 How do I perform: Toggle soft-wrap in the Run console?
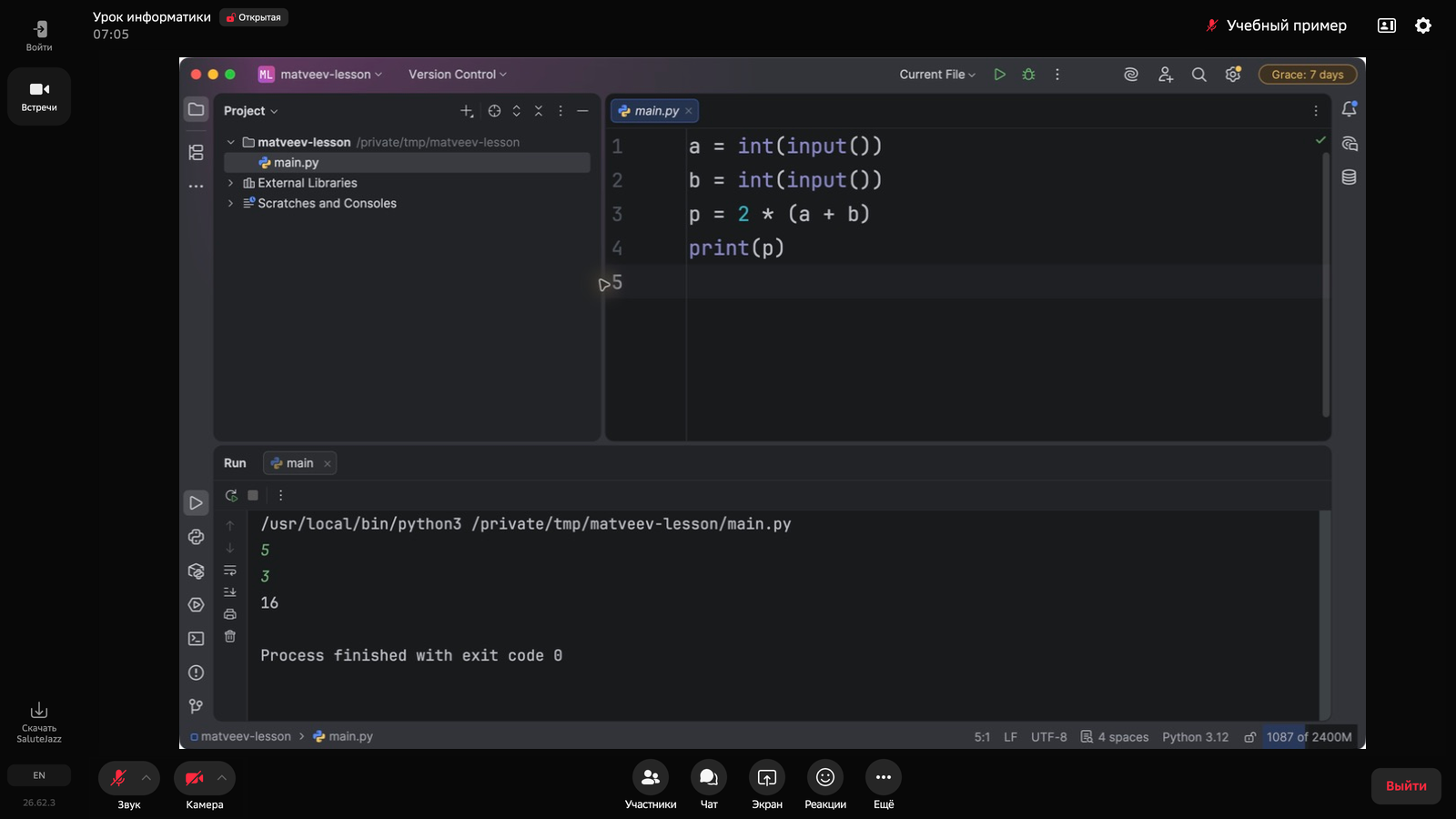(x=230, y=571)
